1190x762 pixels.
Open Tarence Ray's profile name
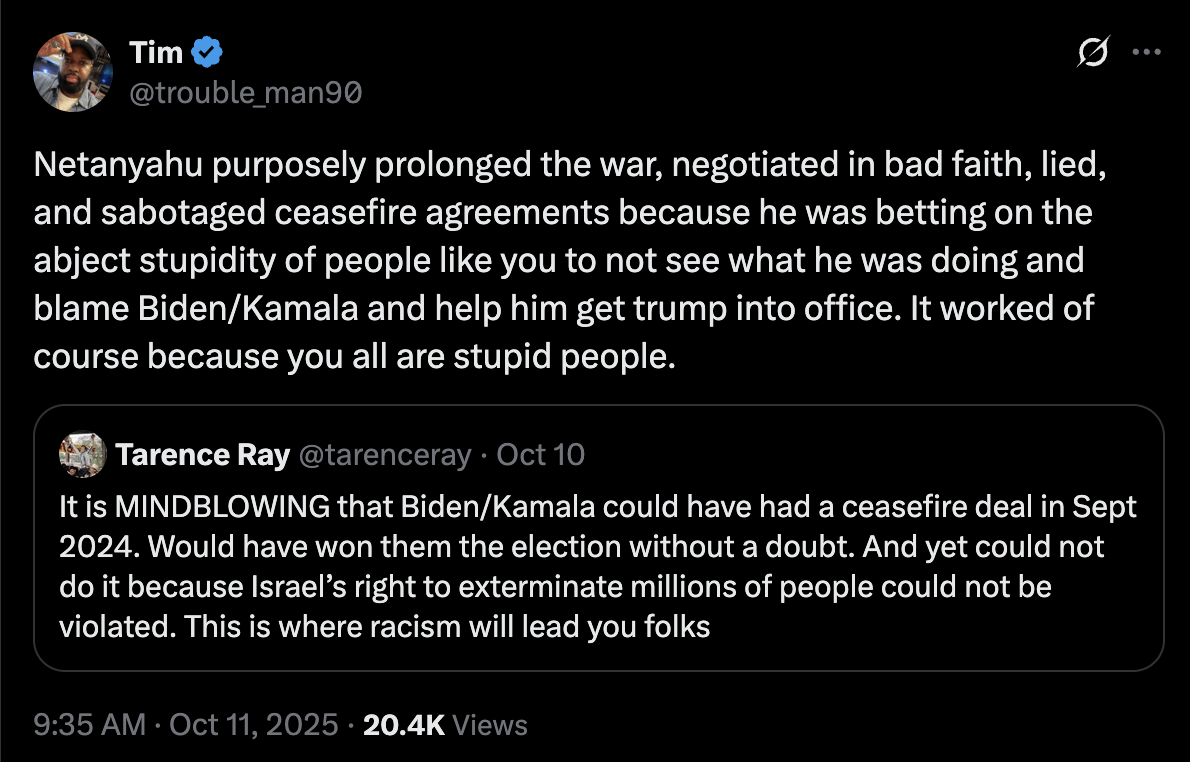click(203, 455)
